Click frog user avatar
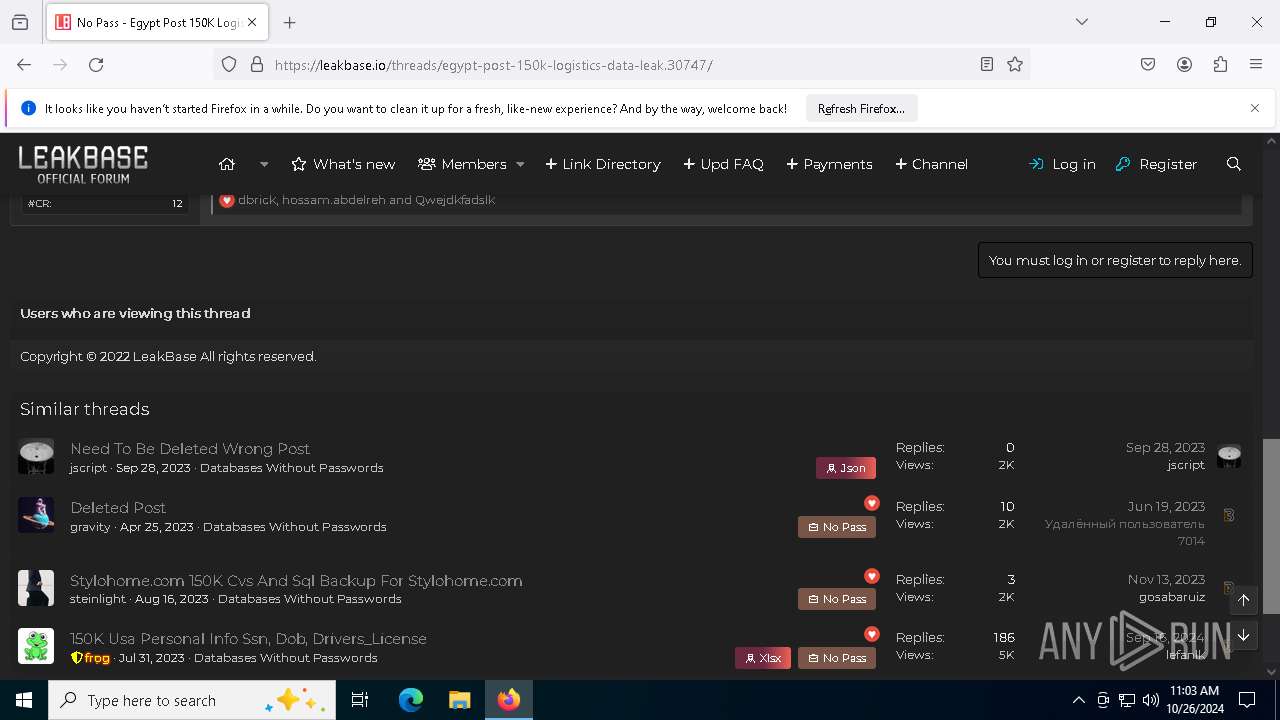 pos(36,646)
